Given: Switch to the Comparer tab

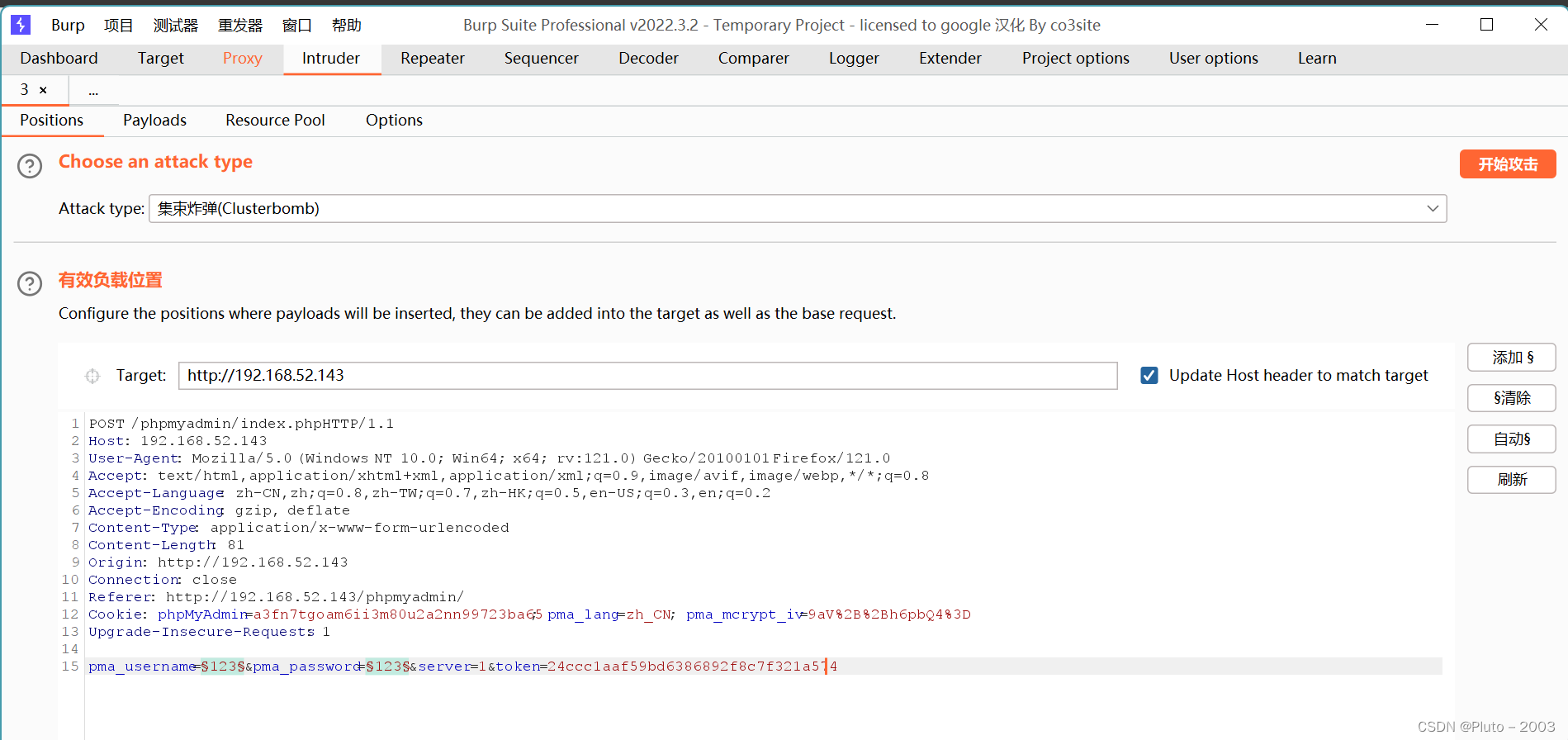Looking at the screenshot, I should point(753,59).
